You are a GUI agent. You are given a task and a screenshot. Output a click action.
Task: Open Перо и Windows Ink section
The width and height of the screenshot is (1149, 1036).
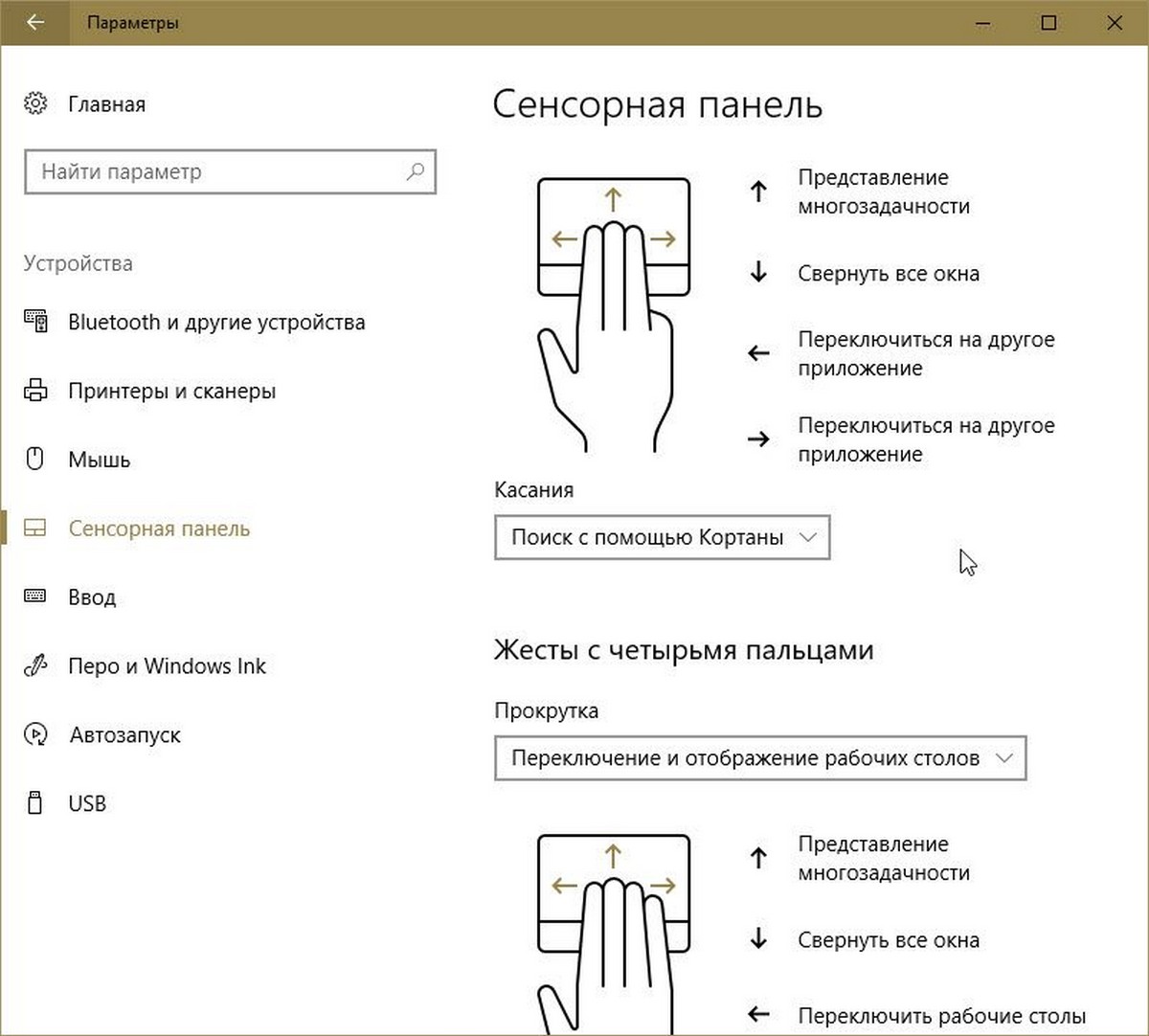[x=168, y=665]
